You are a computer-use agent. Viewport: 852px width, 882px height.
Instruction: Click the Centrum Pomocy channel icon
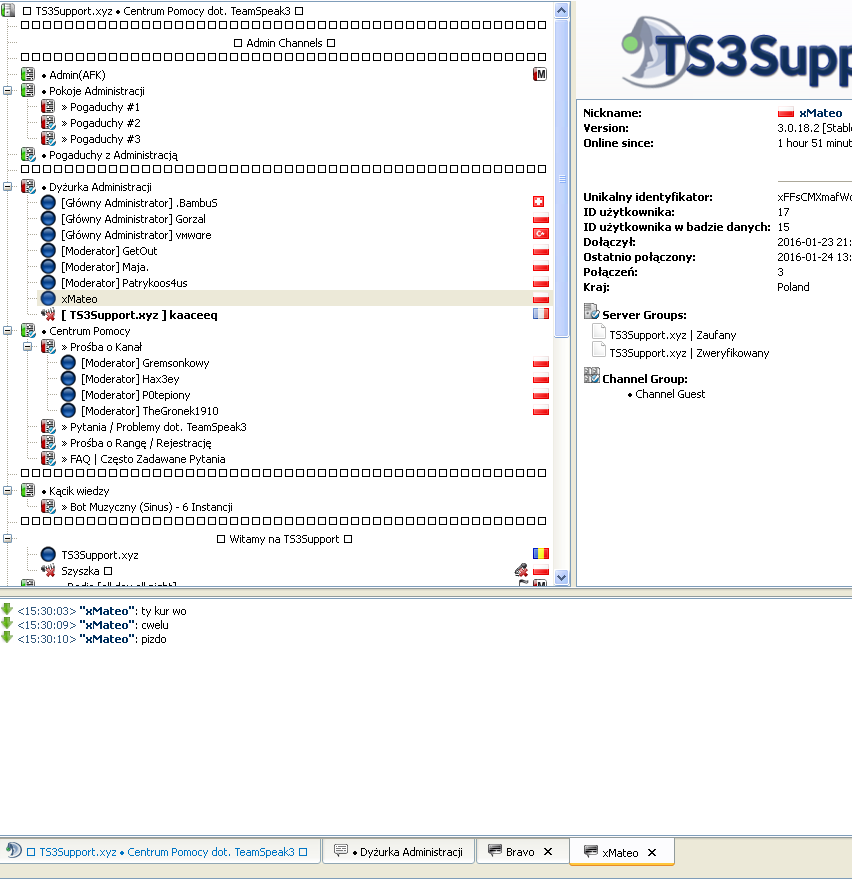(28, 331)
